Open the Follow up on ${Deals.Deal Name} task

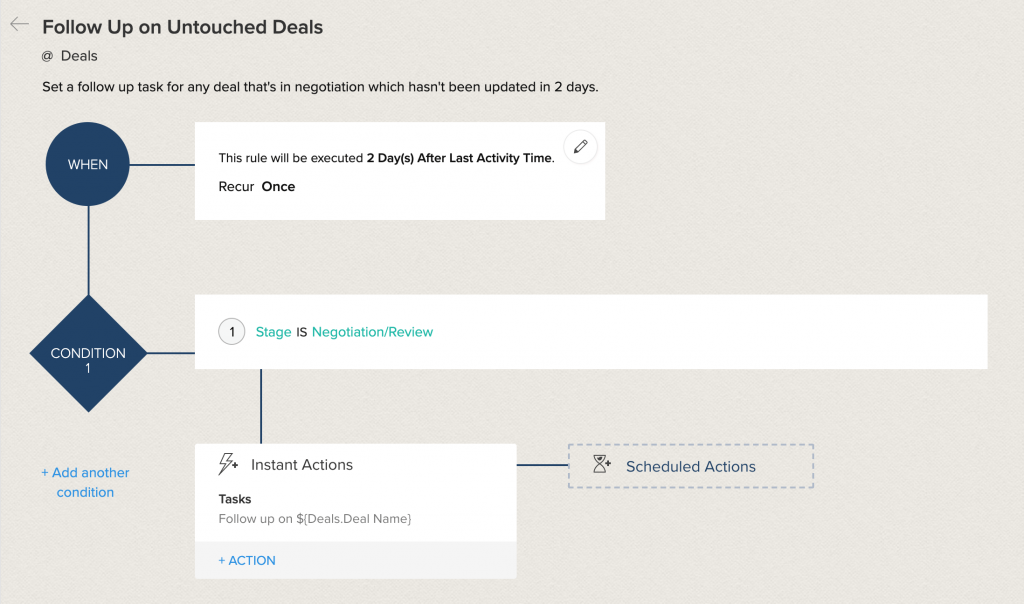pyautogui.click(x=315, y=519)
